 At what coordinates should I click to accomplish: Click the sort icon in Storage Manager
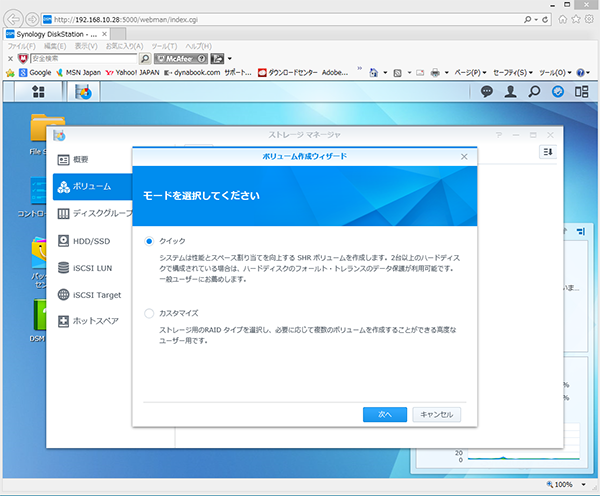pos(548,152)
